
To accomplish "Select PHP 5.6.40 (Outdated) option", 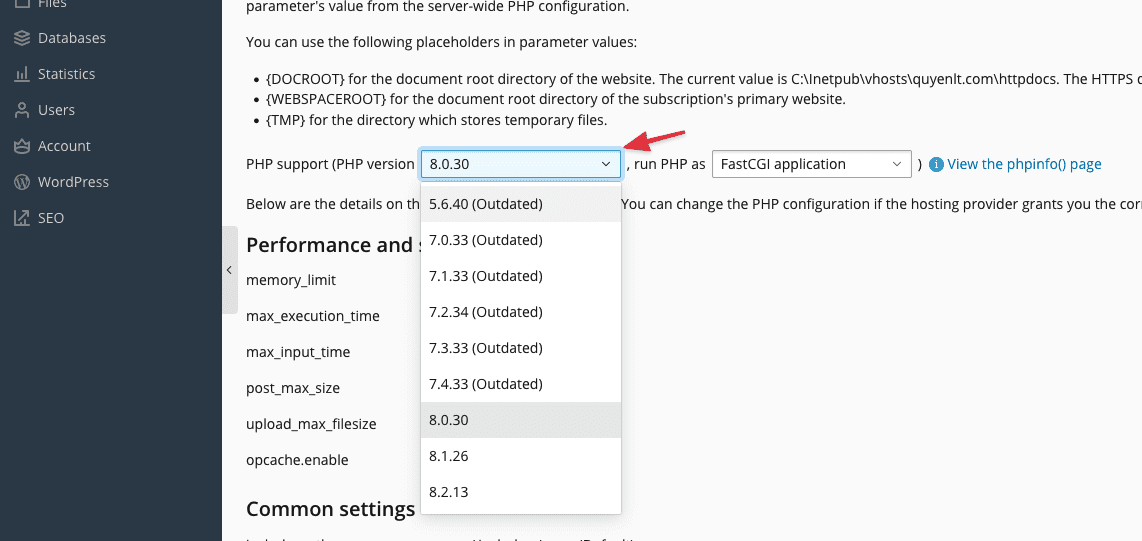I will pyautogui.click(x=486, y=204).
